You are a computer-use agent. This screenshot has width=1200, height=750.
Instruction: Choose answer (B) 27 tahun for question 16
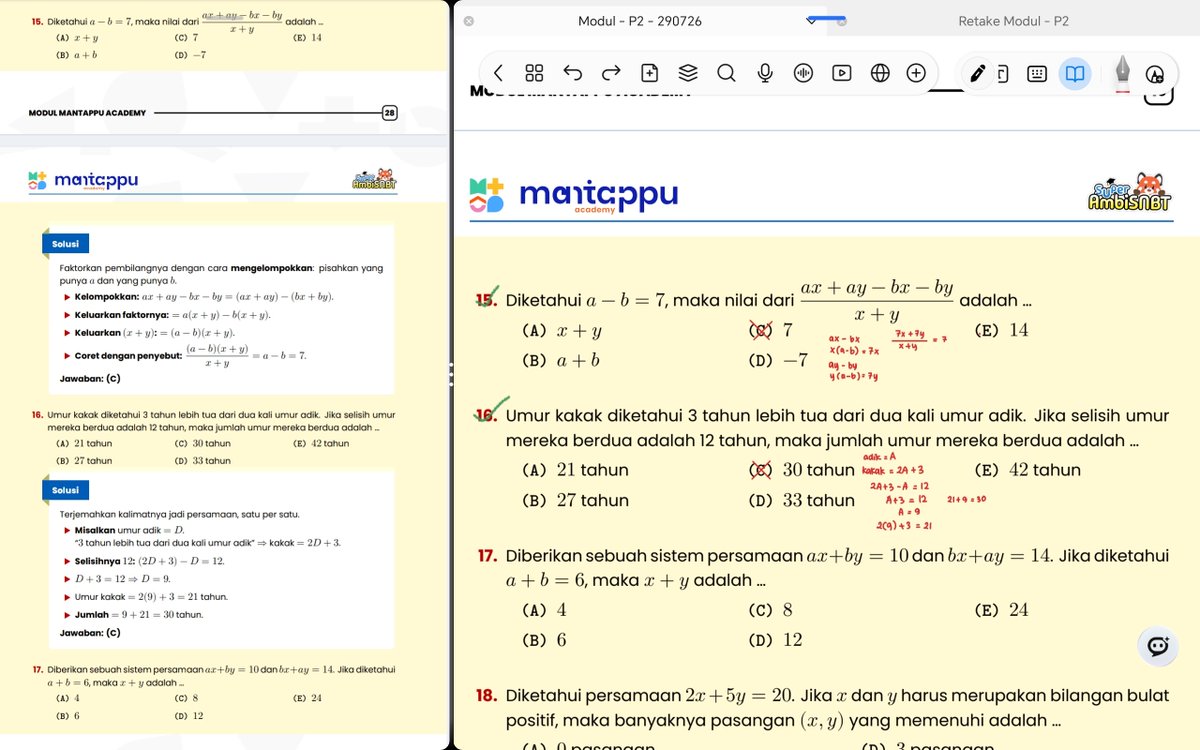575,500
